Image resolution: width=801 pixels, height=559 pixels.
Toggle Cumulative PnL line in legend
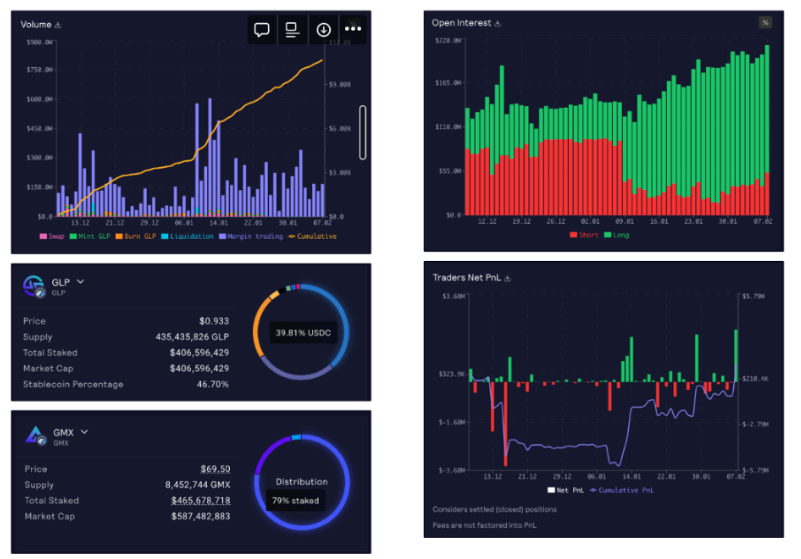coord(622,490)
